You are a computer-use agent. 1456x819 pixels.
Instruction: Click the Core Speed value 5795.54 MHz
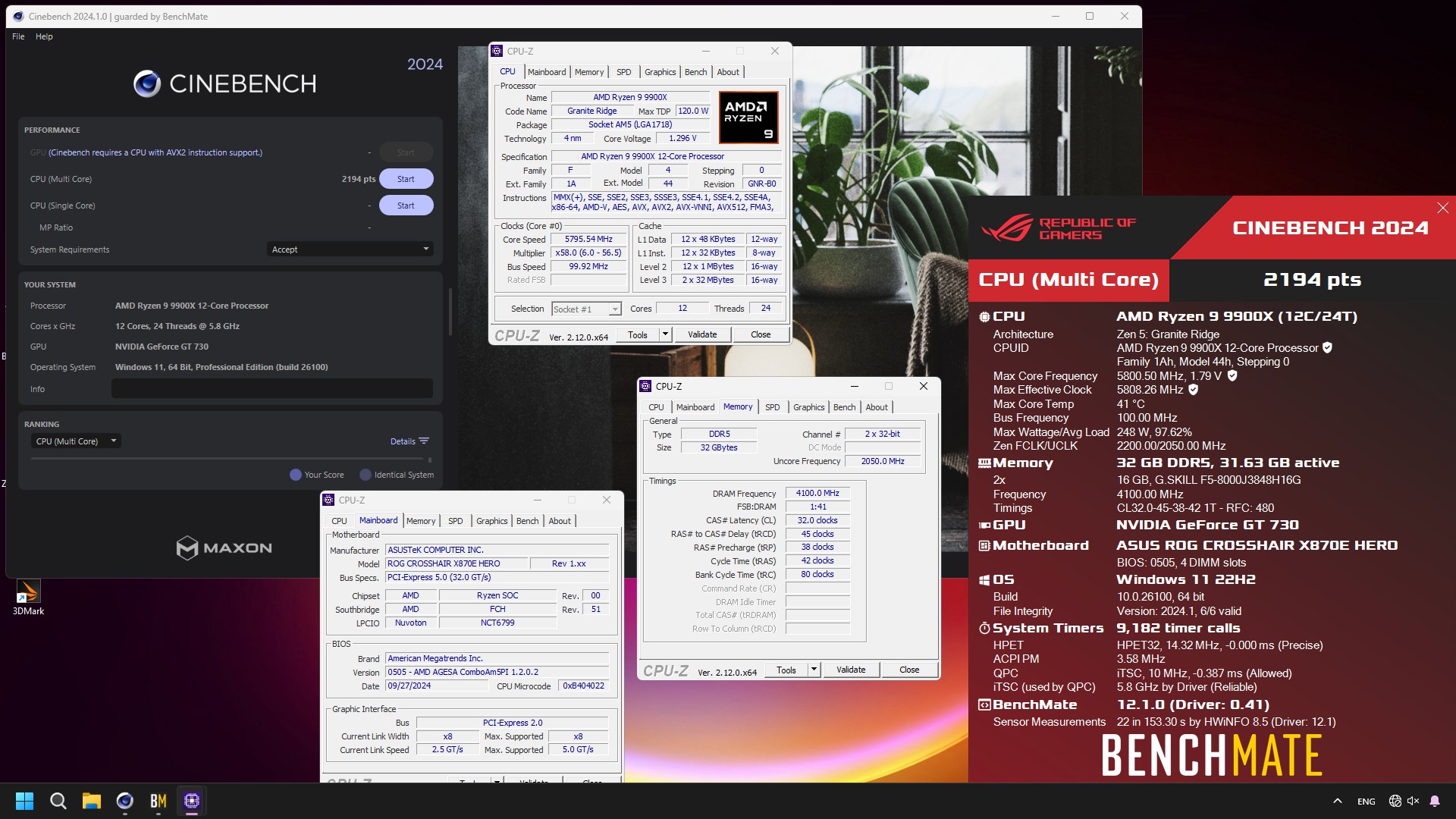pos(588,239)
